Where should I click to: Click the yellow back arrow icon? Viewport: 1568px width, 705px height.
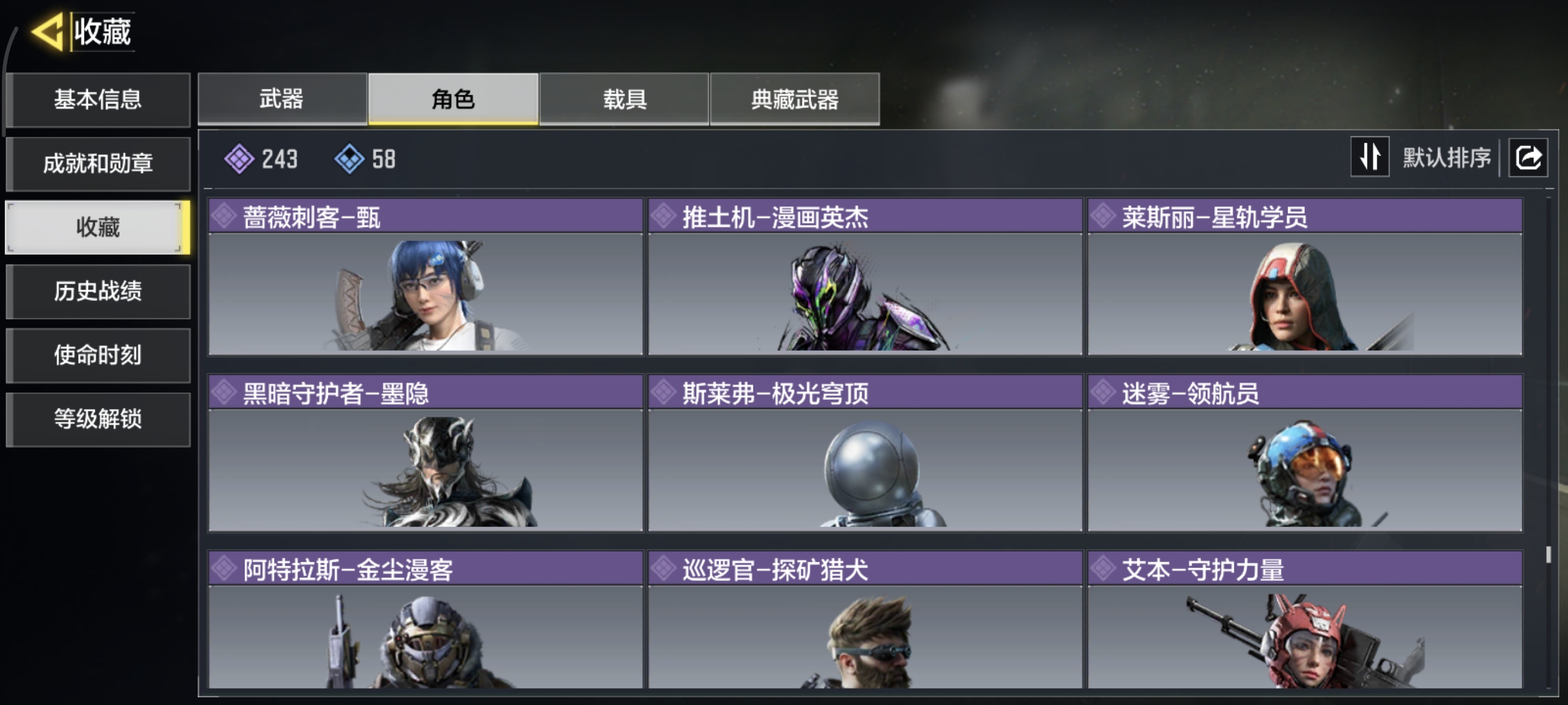(x=47, y=32)
